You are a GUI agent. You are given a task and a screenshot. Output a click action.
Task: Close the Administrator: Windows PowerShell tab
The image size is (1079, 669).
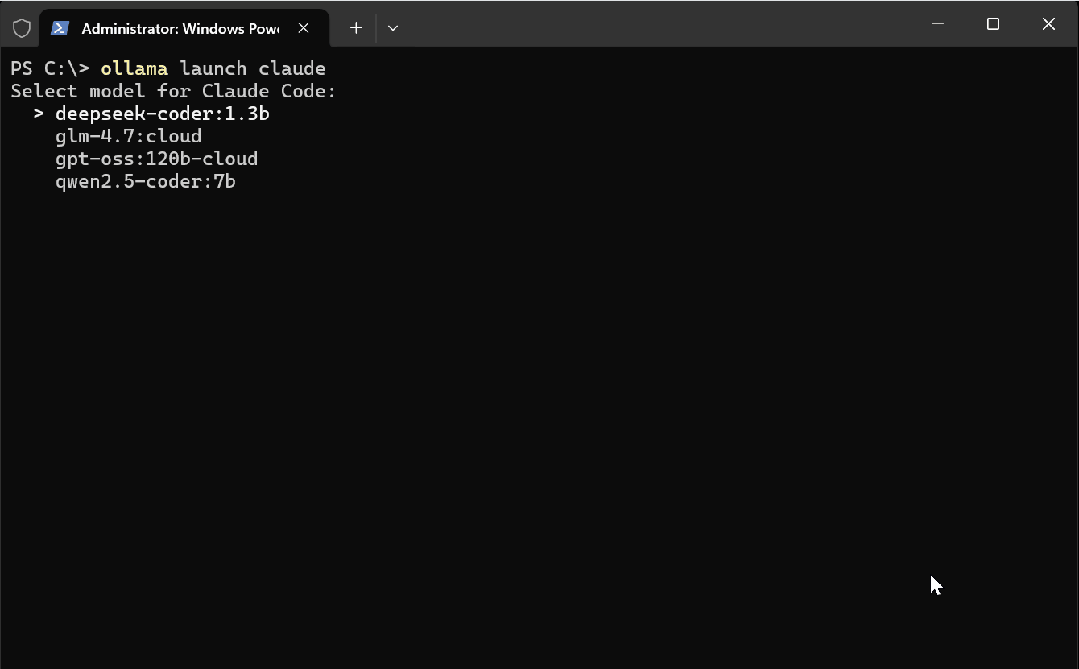click(x=303, y=28)
